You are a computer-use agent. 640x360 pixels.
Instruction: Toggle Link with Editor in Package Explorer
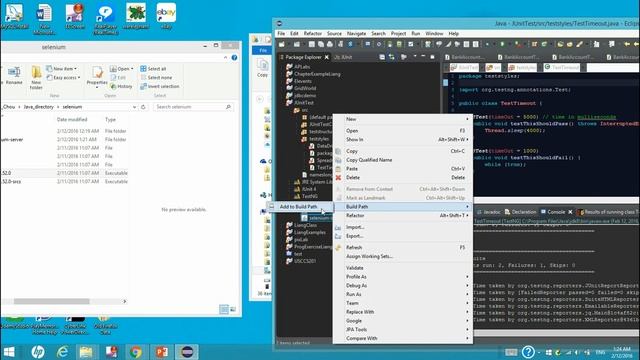pos(392,57)
